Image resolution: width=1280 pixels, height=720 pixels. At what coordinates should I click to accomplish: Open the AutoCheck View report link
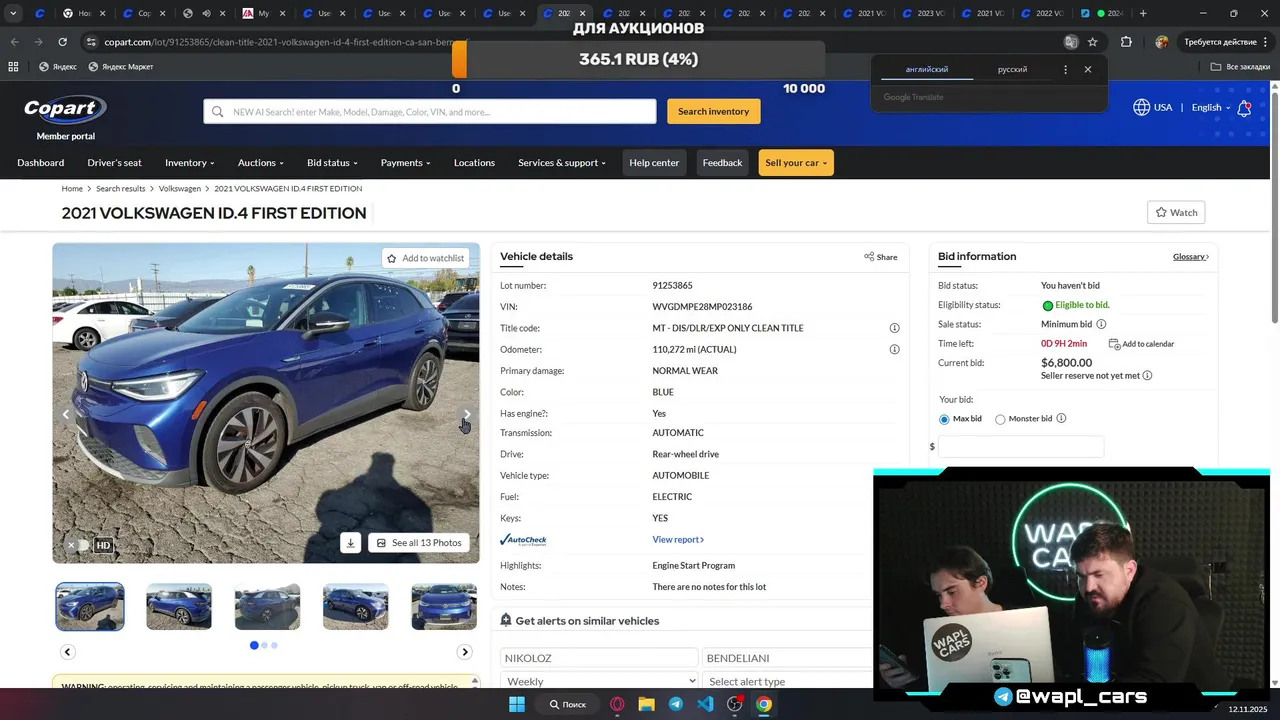tap(678, 540)
